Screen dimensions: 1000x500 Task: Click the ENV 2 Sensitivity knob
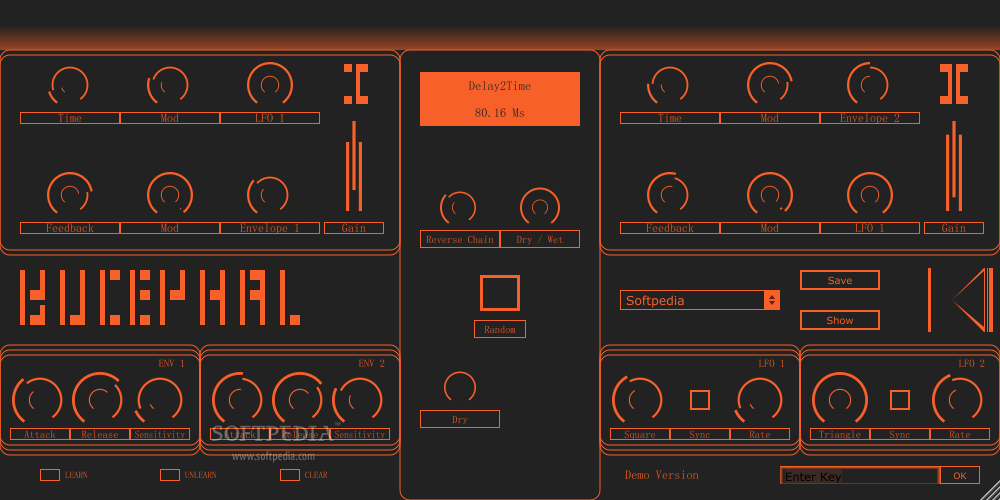[x=358, y=399]
